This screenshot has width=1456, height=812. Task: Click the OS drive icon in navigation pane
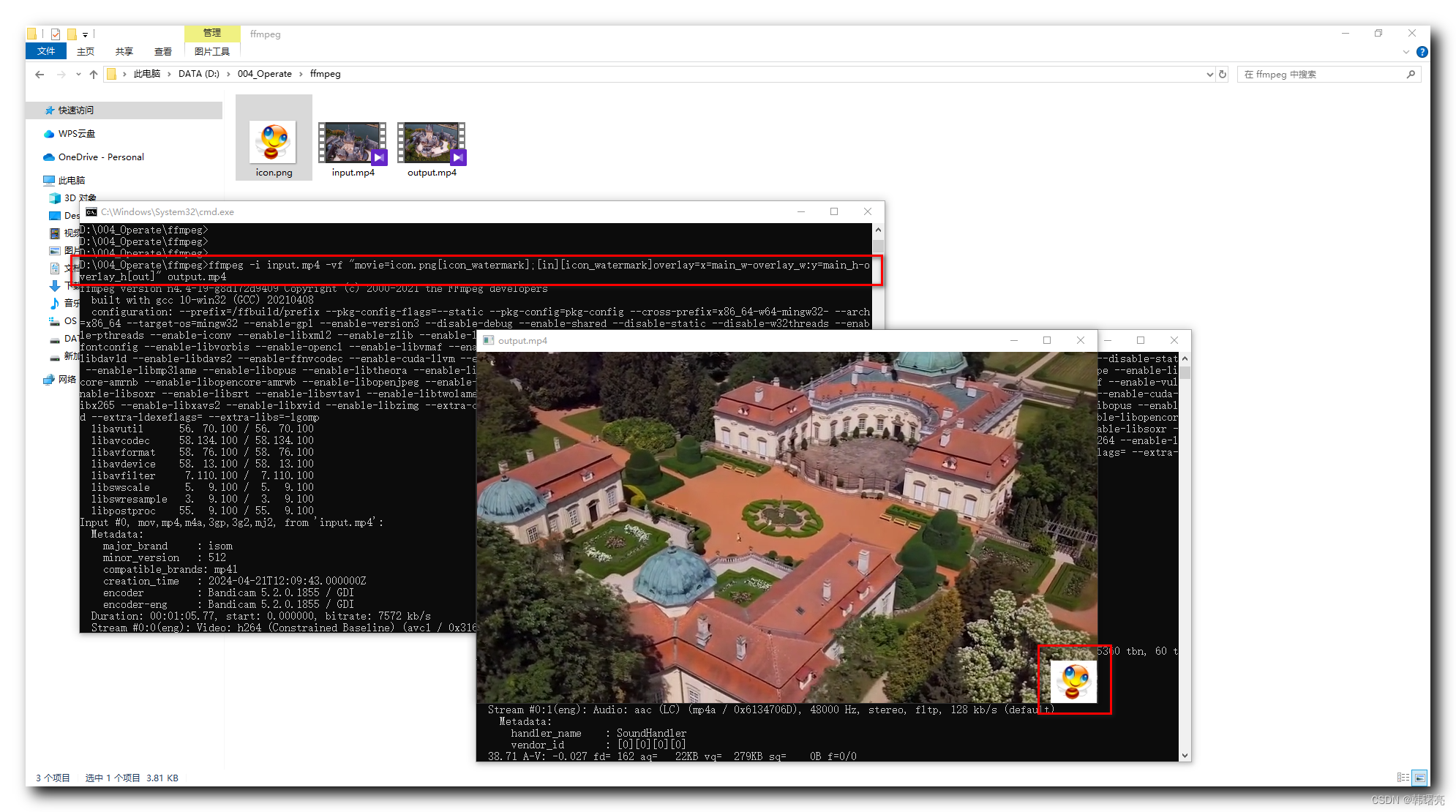pos(55,321)
